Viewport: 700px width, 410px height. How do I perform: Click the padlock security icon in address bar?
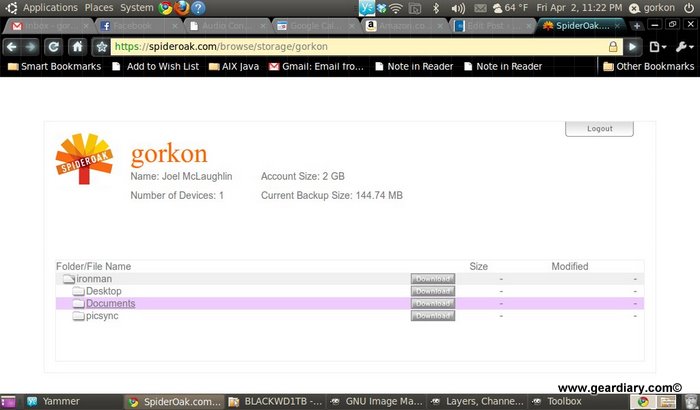613,46
